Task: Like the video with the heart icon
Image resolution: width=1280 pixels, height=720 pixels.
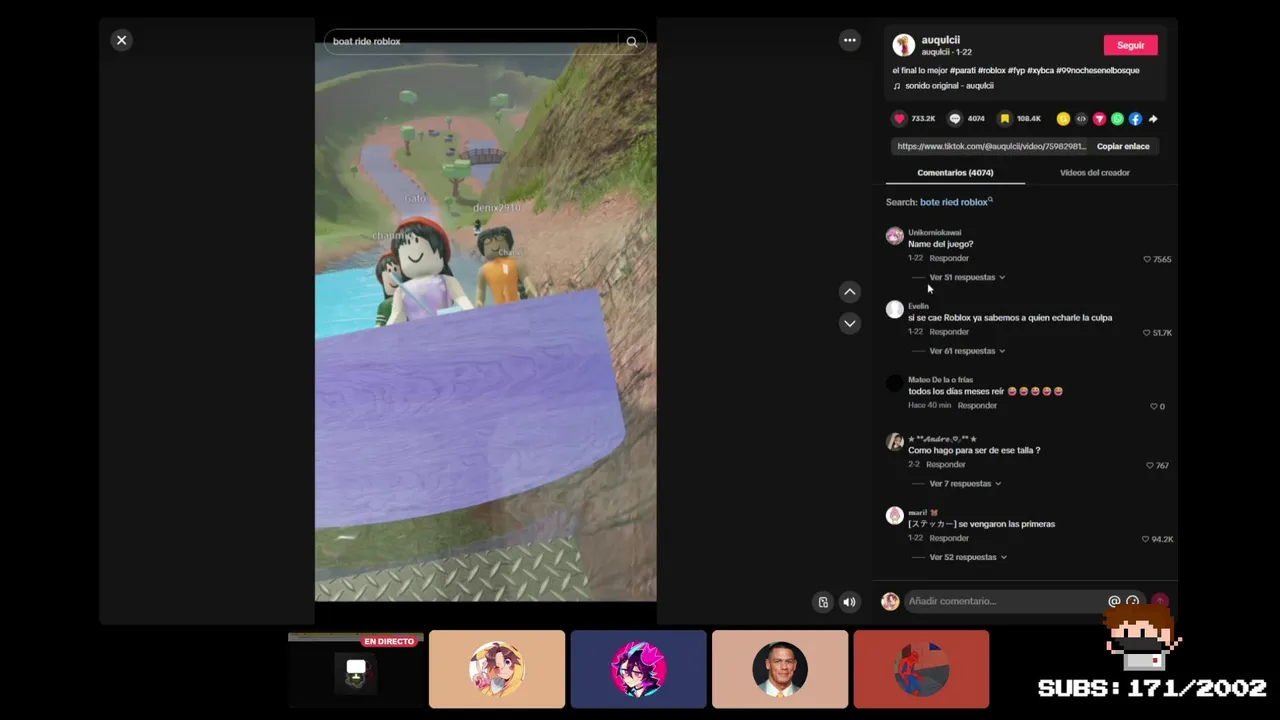Action: [x=899, y=119]
